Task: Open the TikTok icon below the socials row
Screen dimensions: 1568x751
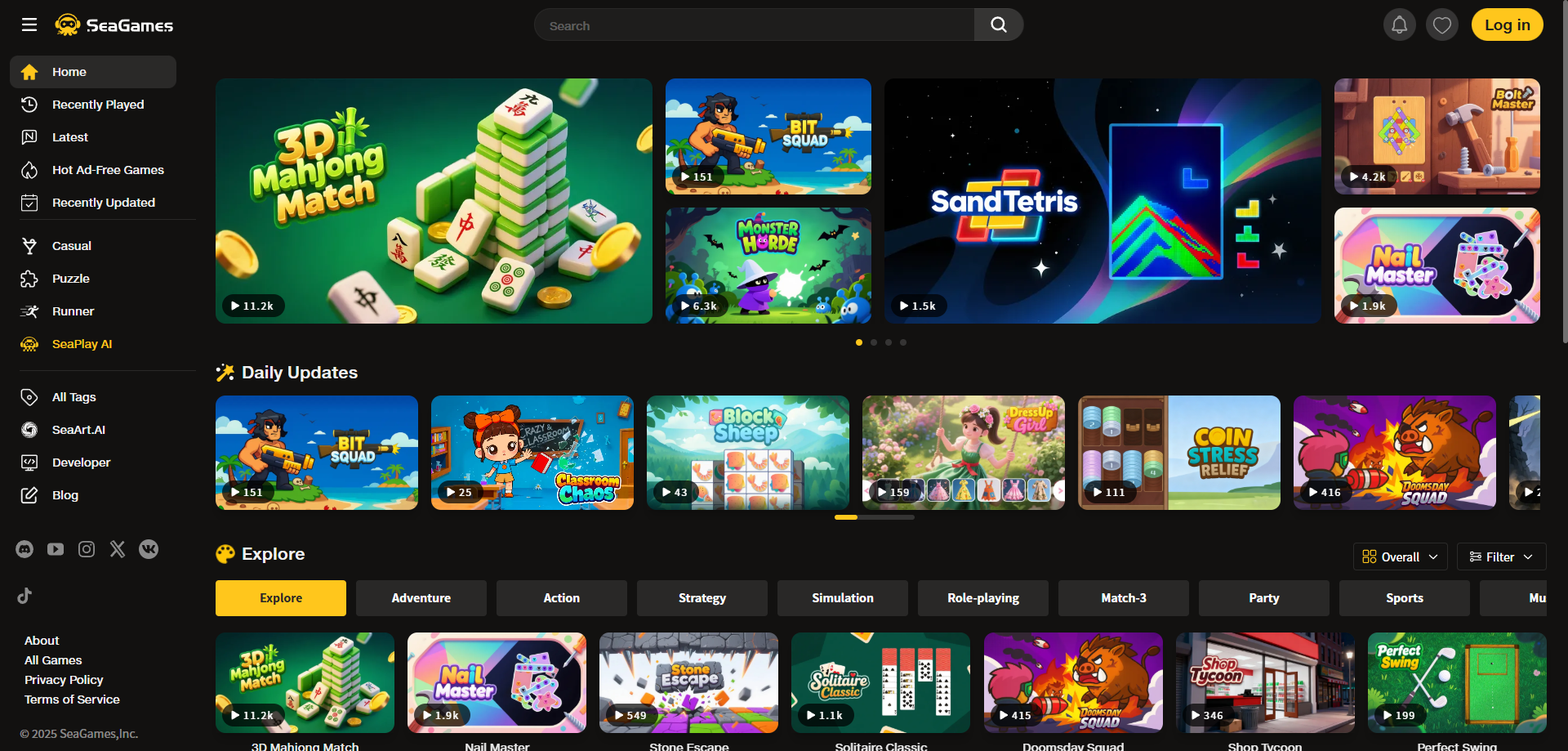Action: (x=24, y=595)
